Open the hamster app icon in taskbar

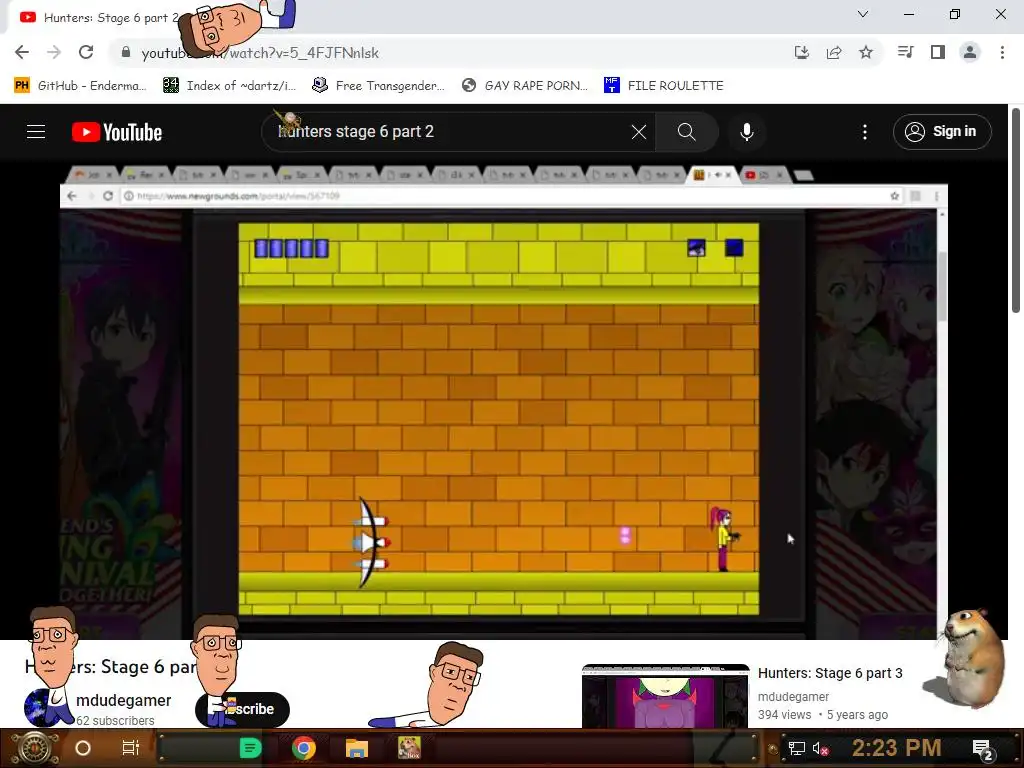409,748
